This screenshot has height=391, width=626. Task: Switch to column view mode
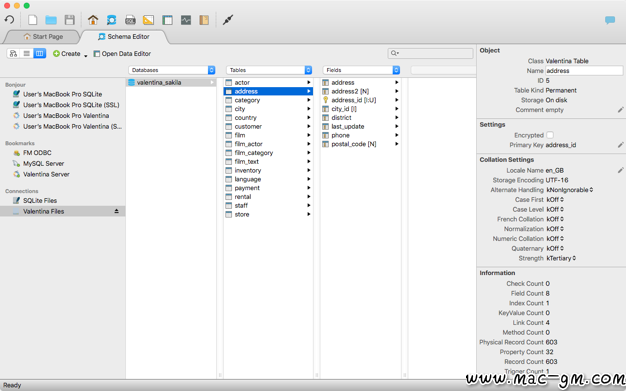point(40,54)
